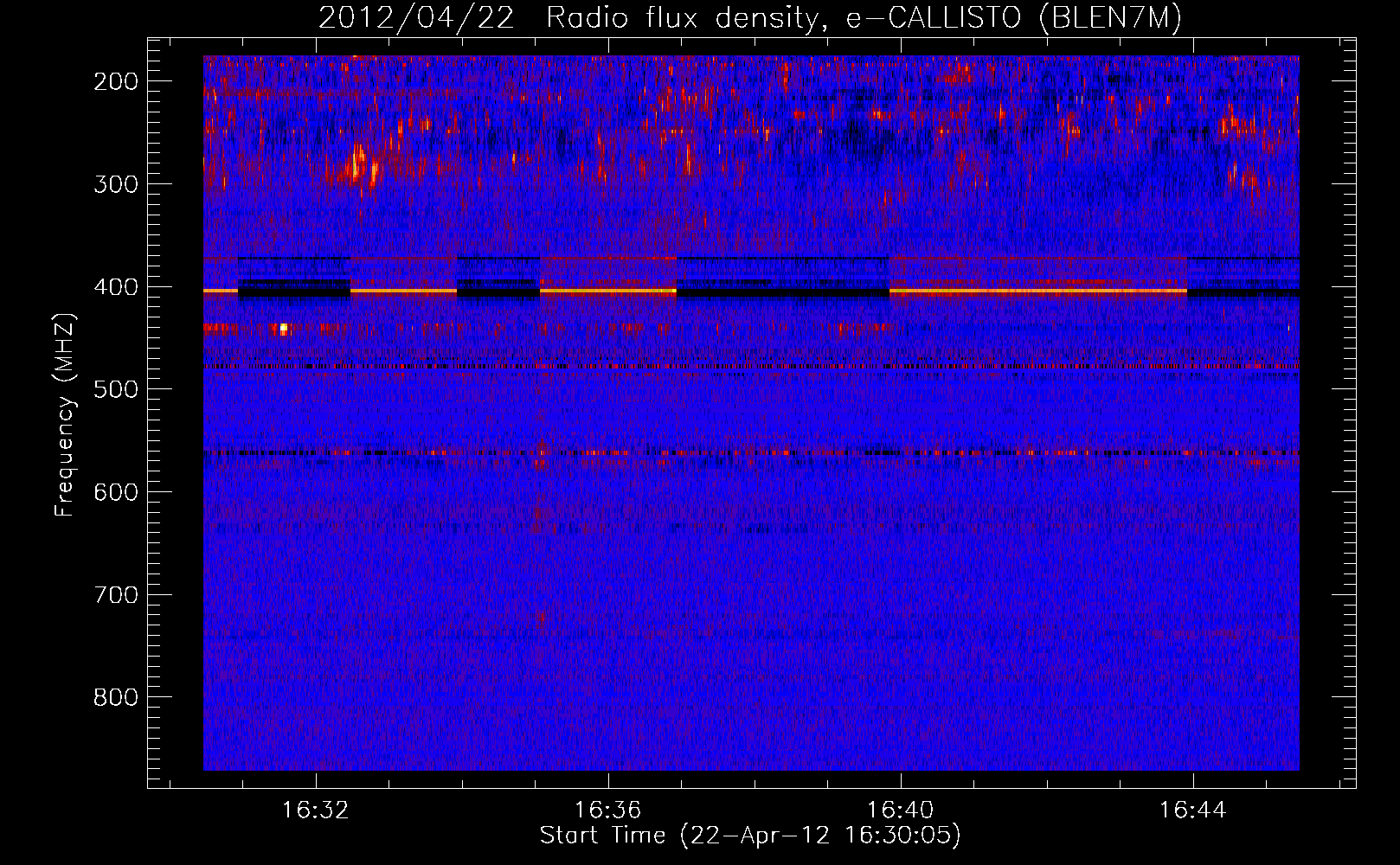Viewport: 1400px width, 865px height.
Task: Click the plot title '2012/04/22 Radio flux density, e-CALLISTO (BLEN7M)'
Action: [749, 17]
